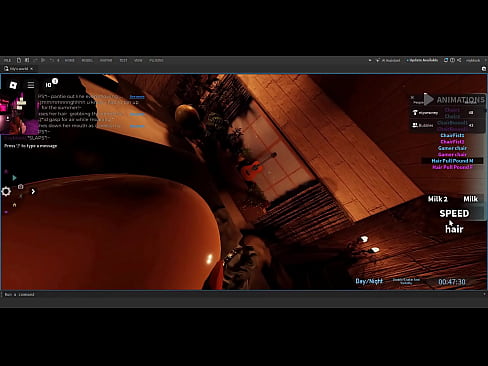Click the share icon in Studio toolbar
Viewport: 488px width, 366px height.
(x=459, y=60)
